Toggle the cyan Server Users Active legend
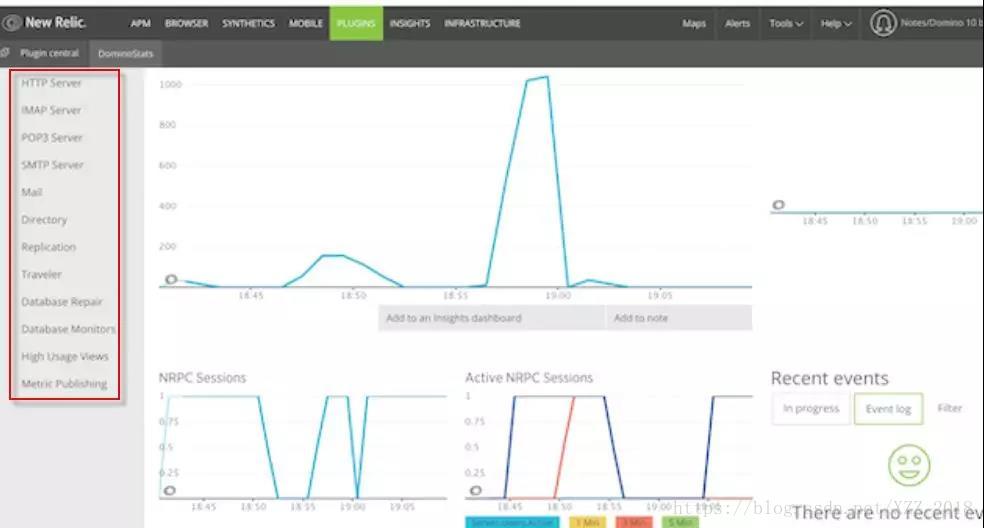 (x=512, y=522)
